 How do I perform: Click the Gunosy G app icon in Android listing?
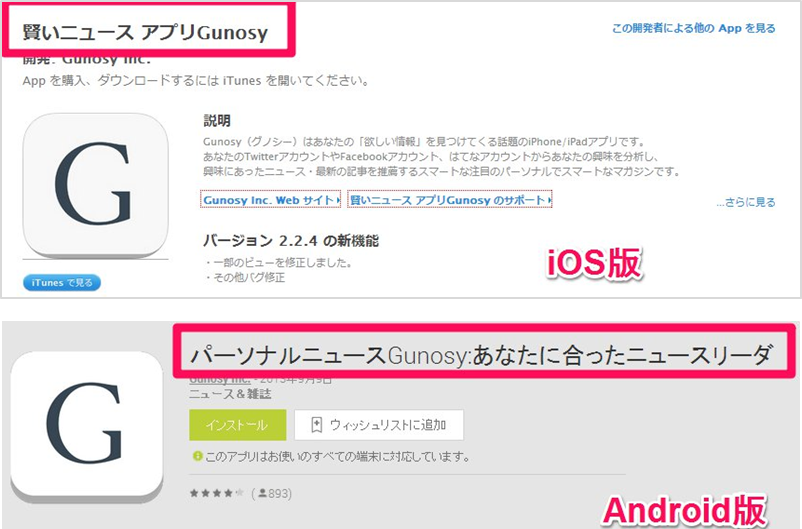(87, 424)
